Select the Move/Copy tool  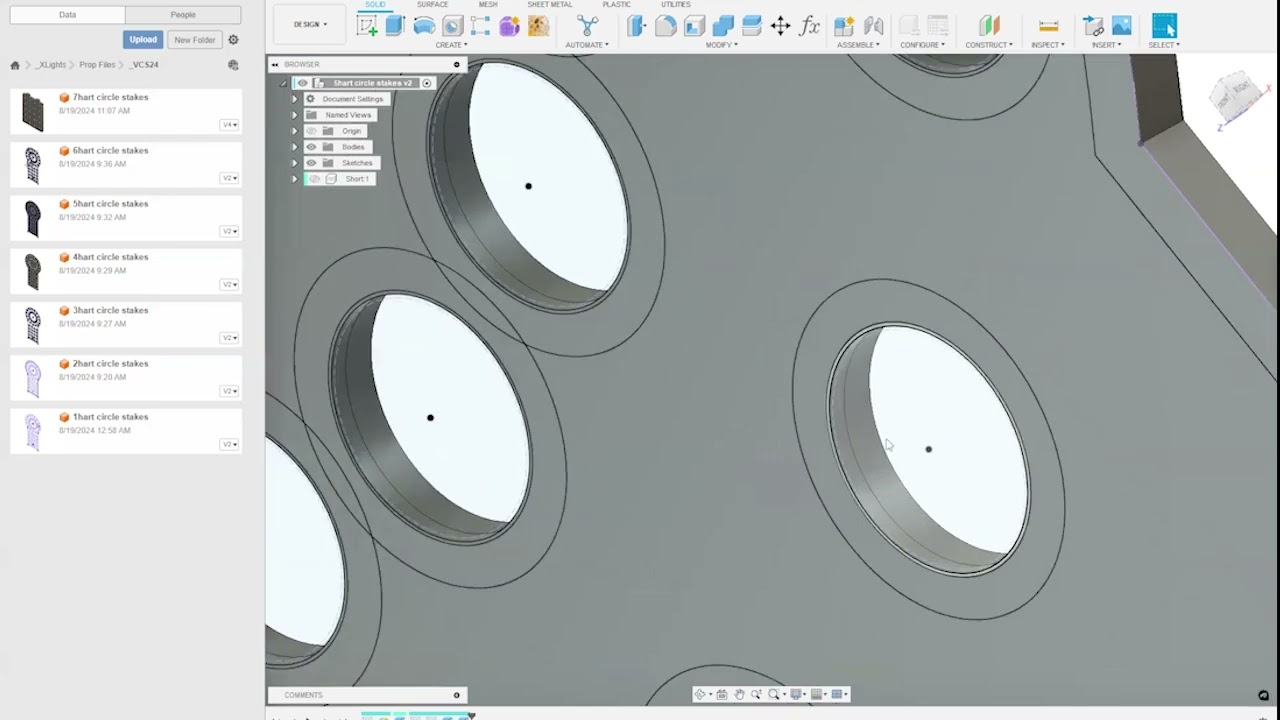pos(780,26)
